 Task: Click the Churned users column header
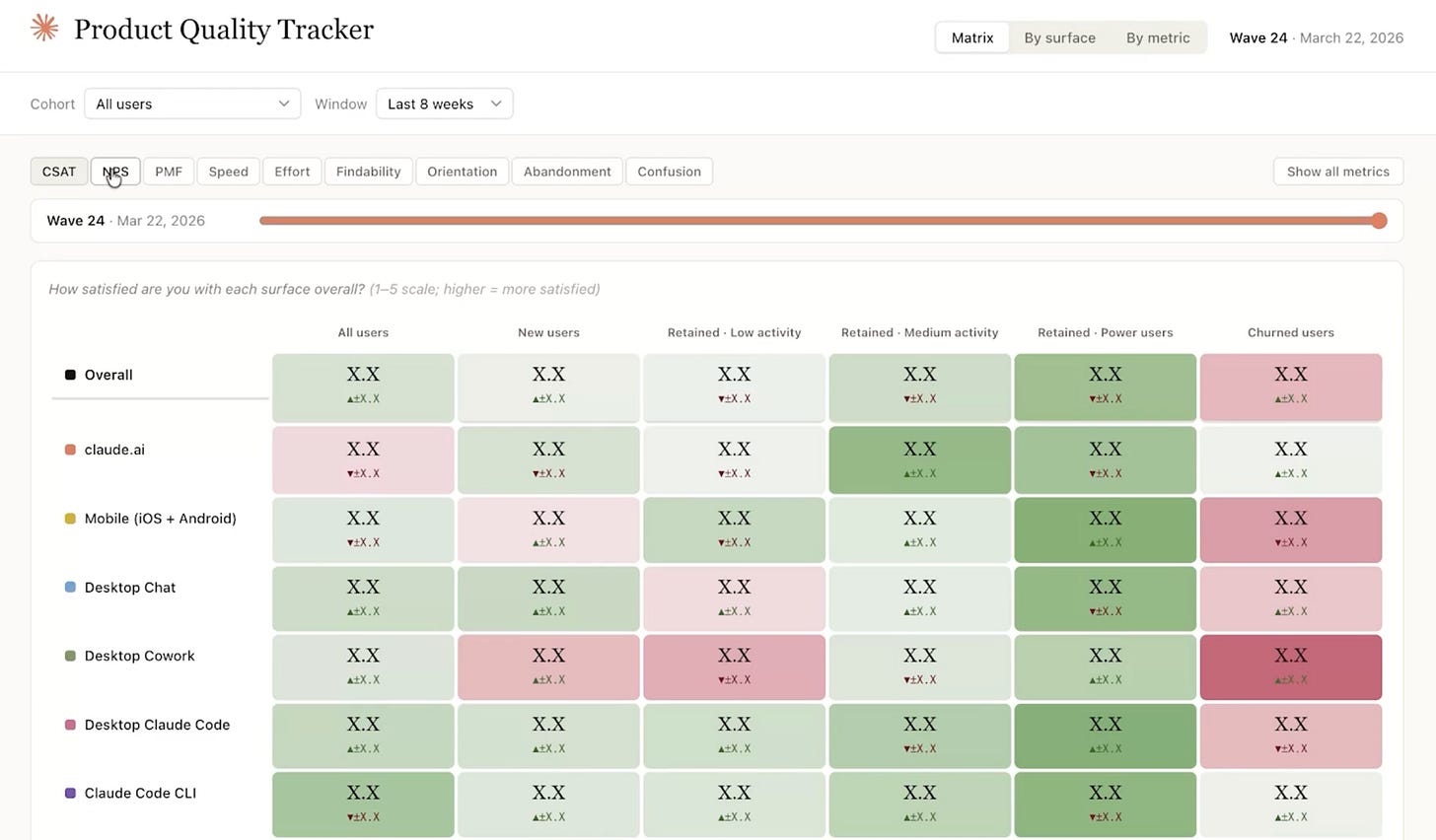click(x=1291, y=332)
